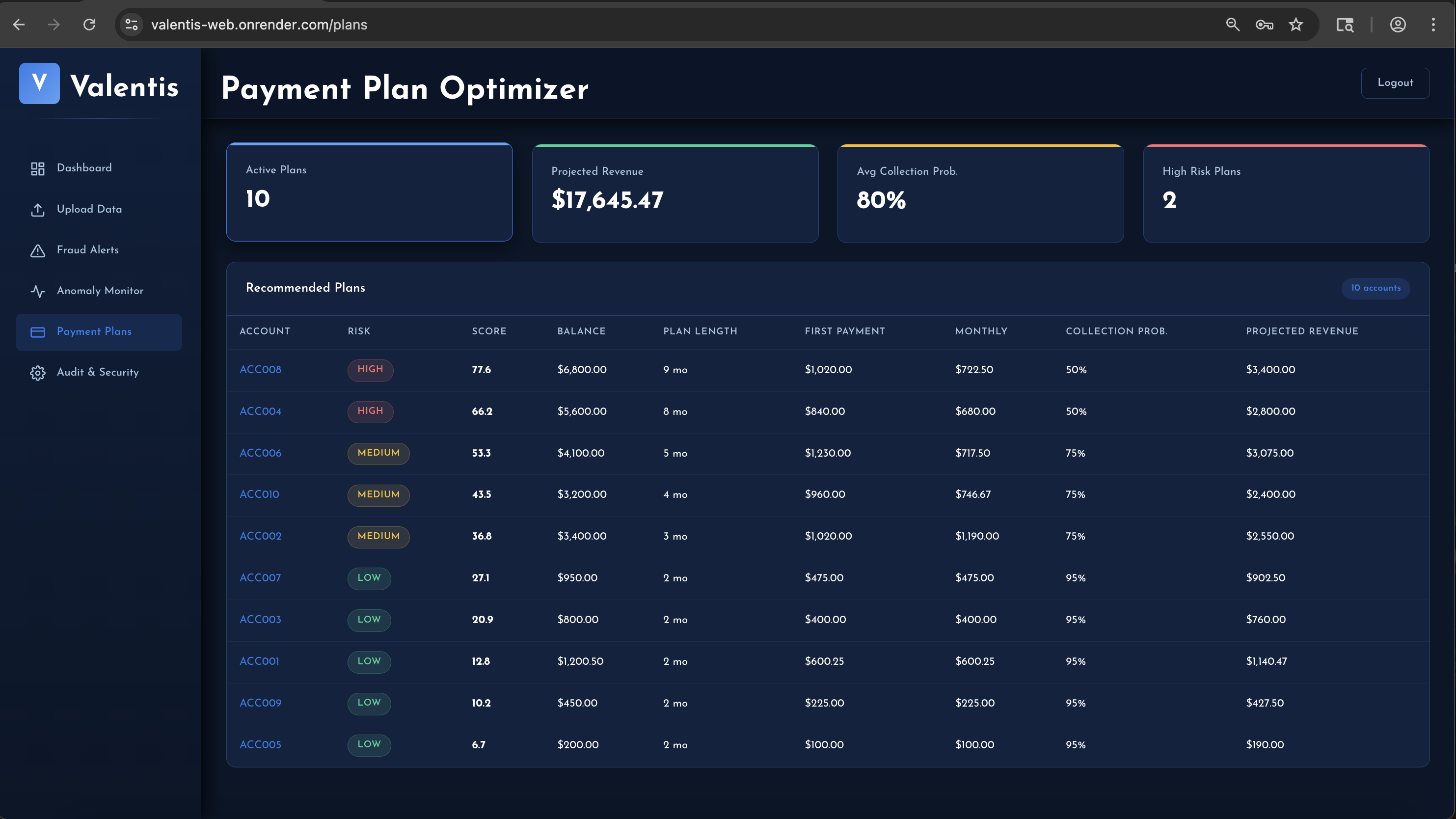Screen dimensions: 1456x819
Task: Click the browser reload icon
Action: coord(89,25)
